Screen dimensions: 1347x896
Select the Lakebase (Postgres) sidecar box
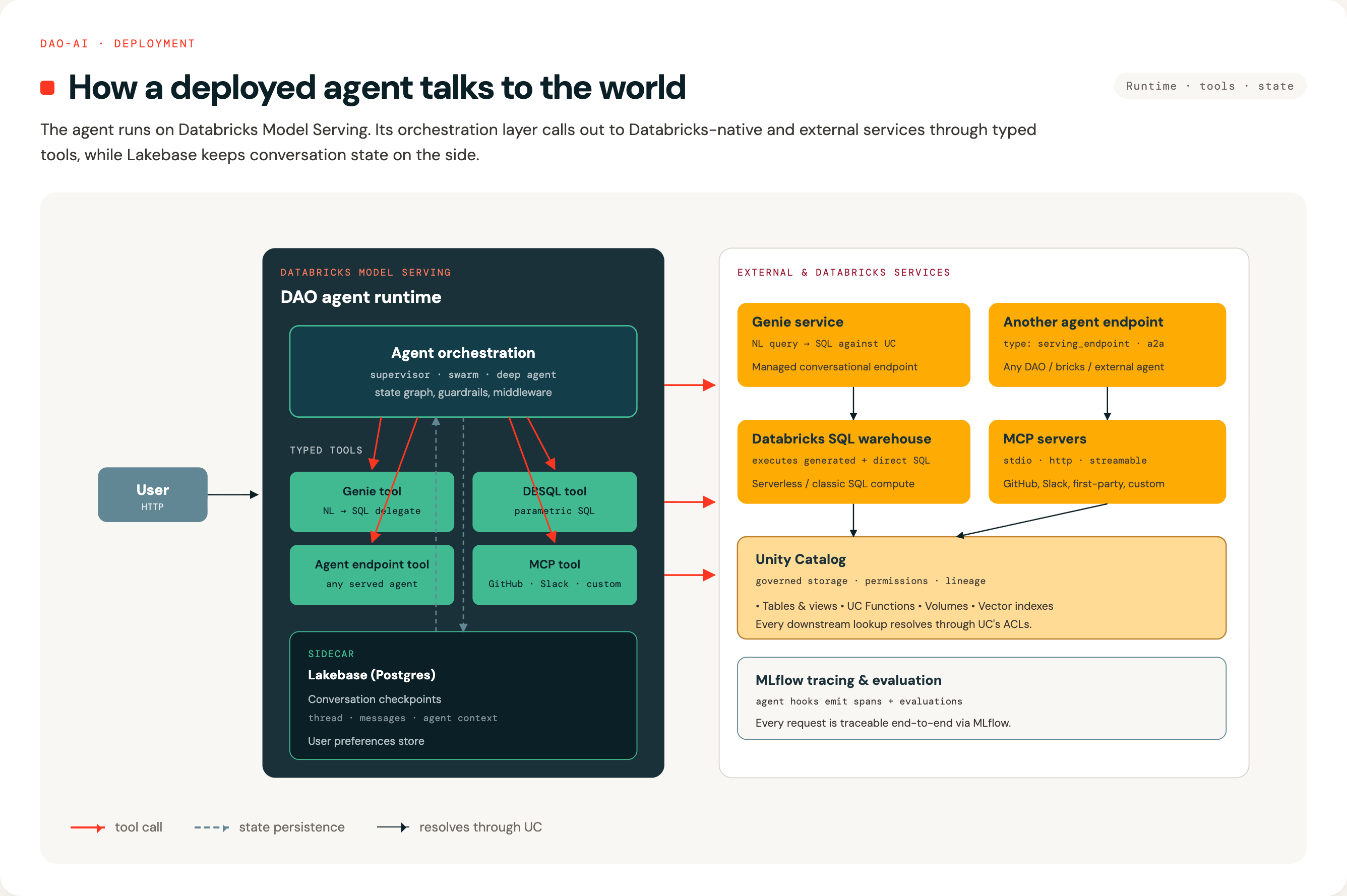(x=463, y=695)
